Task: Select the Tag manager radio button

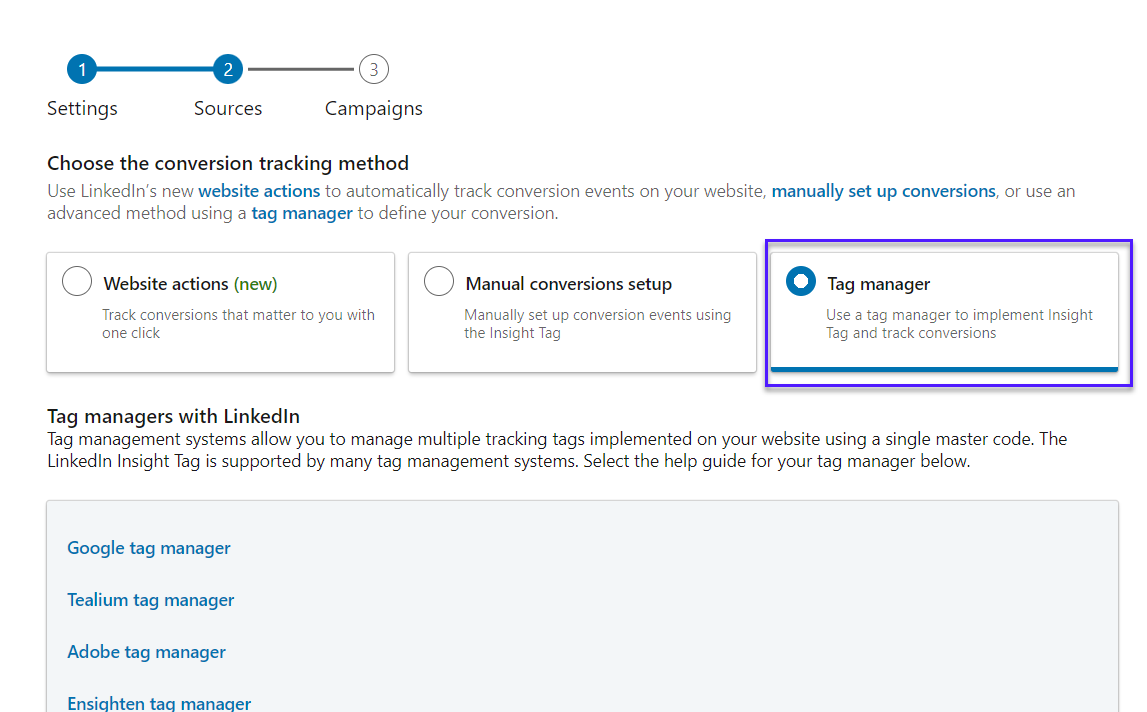Action: coord(800,281)
